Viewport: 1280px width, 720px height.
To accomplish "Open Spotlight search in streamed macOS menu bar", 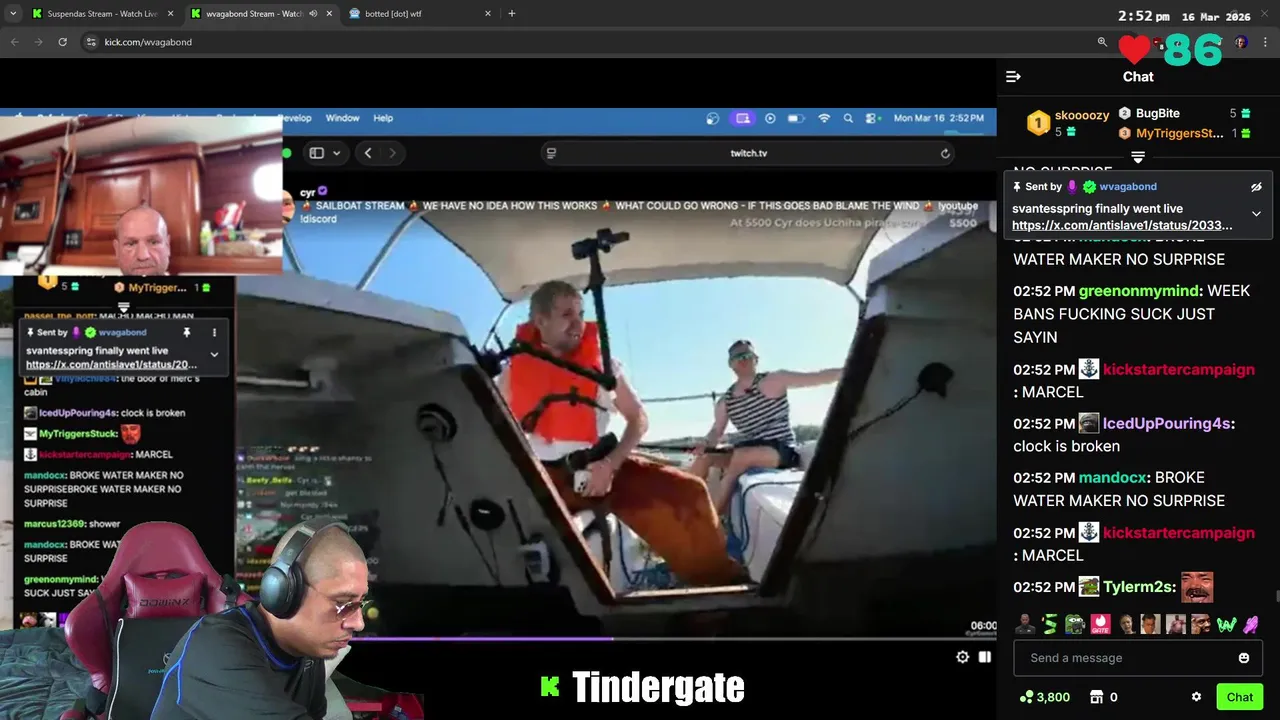I will 848,118.
